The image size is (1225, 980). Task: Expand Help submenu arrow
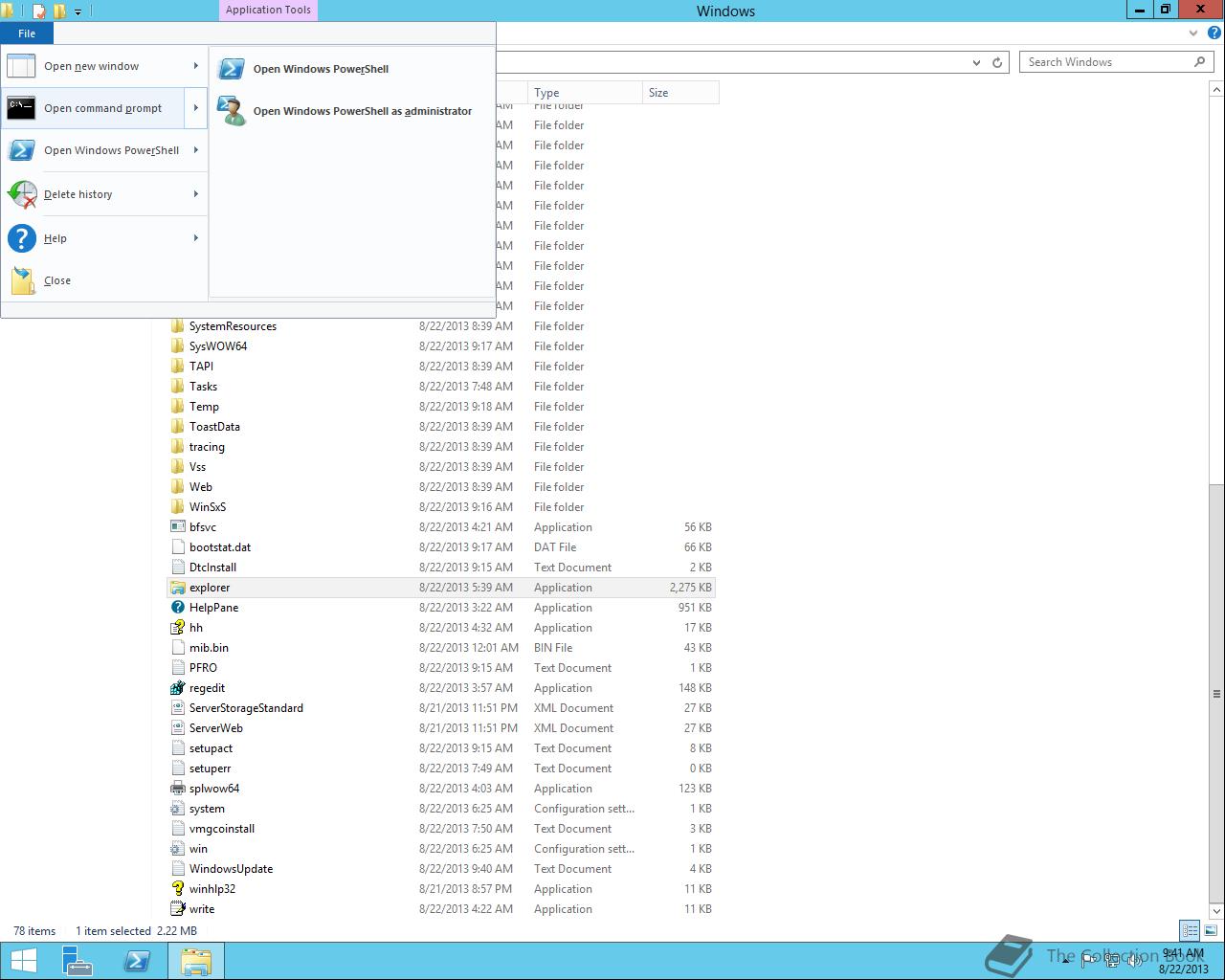tap(195, 238)
